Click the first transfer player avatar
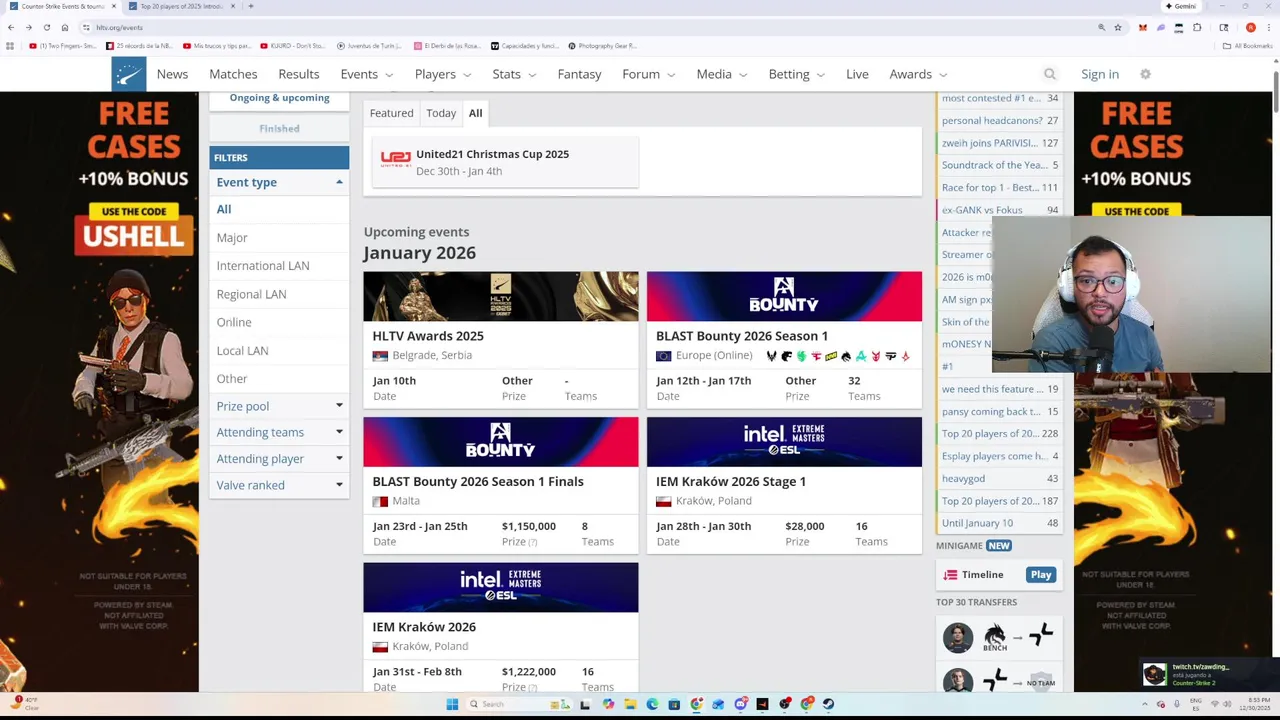1280x720 pixels. click(x=958, y=637)
